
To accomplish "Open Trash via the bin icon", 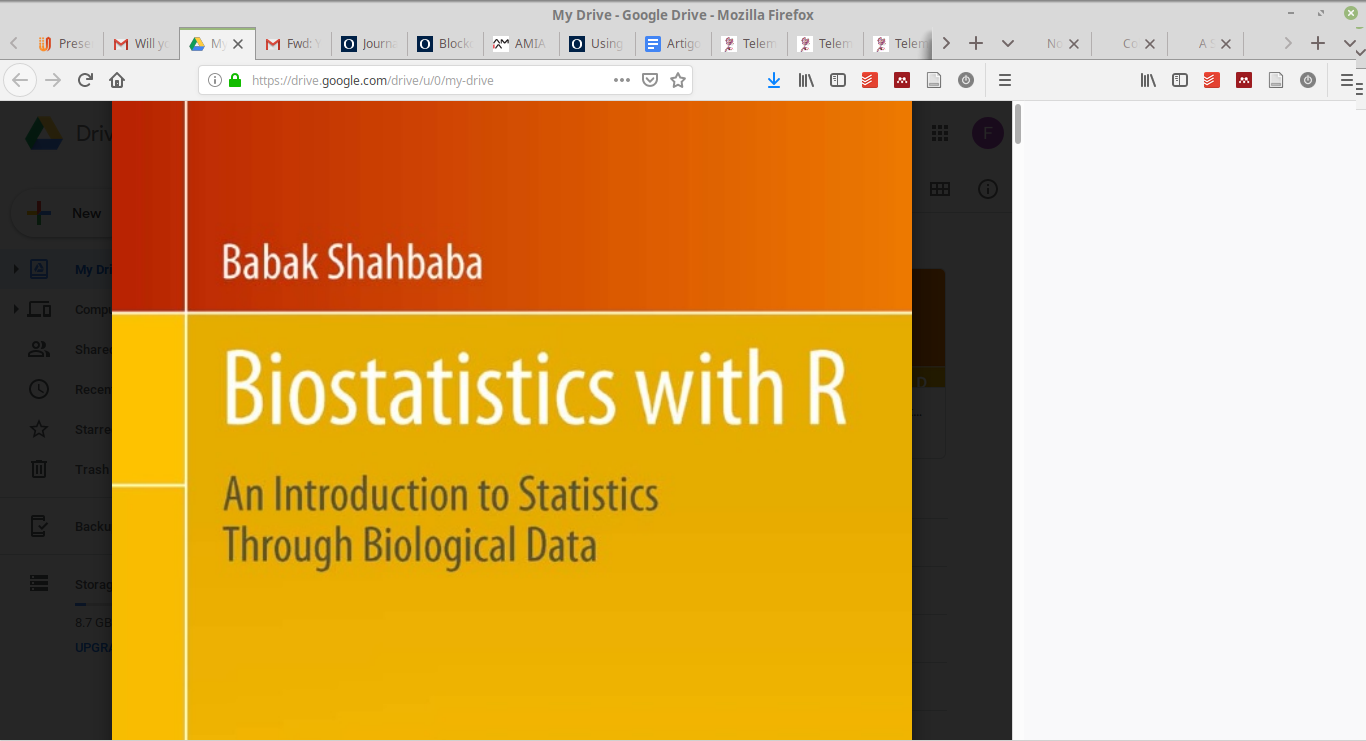I will coord(39,469).
